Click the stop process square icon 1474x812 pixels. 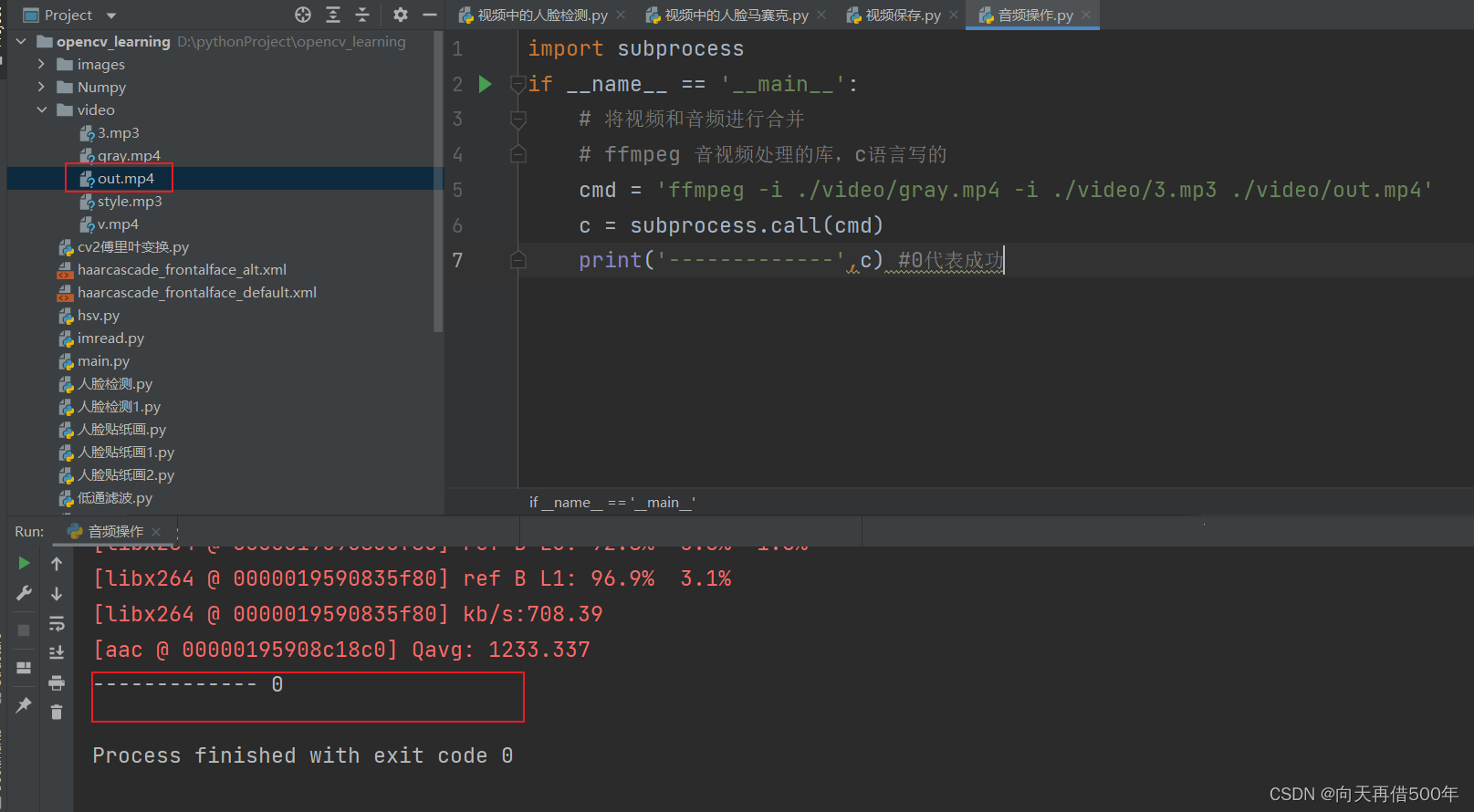pyautogui.click(x=24, y=630)
